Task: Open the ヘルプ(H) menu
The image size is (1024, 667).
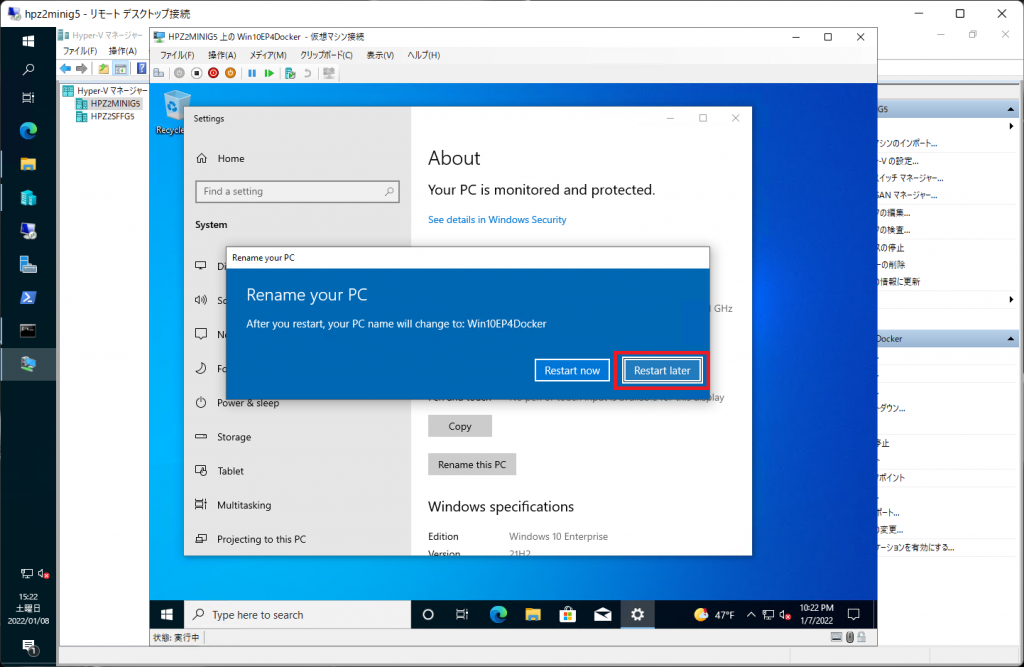Action: [x=424, y=55]
